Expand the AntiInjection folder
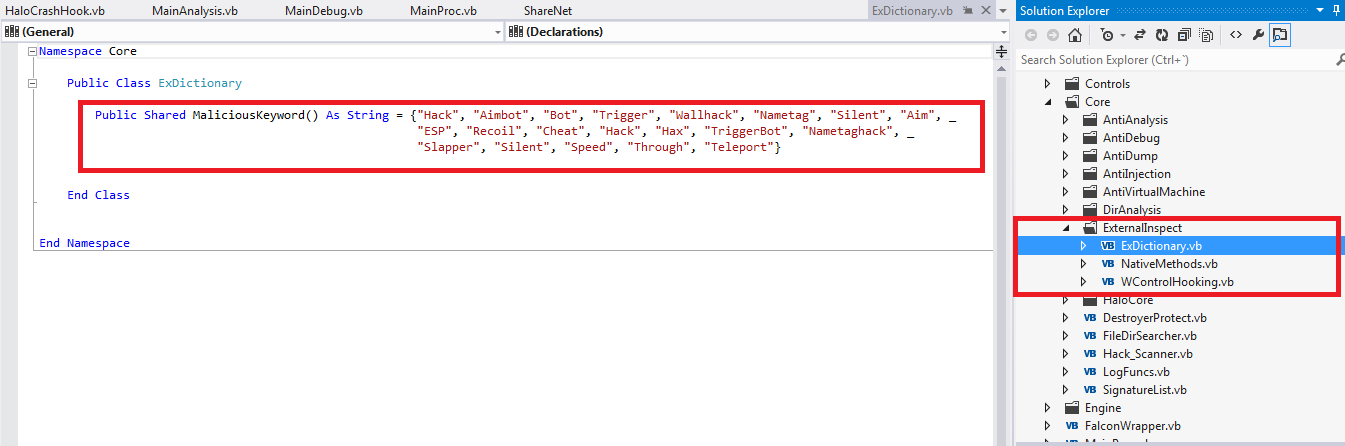Image resolution: width=1345 pixels, height=446 pixels. click(x=1066, y=174)
